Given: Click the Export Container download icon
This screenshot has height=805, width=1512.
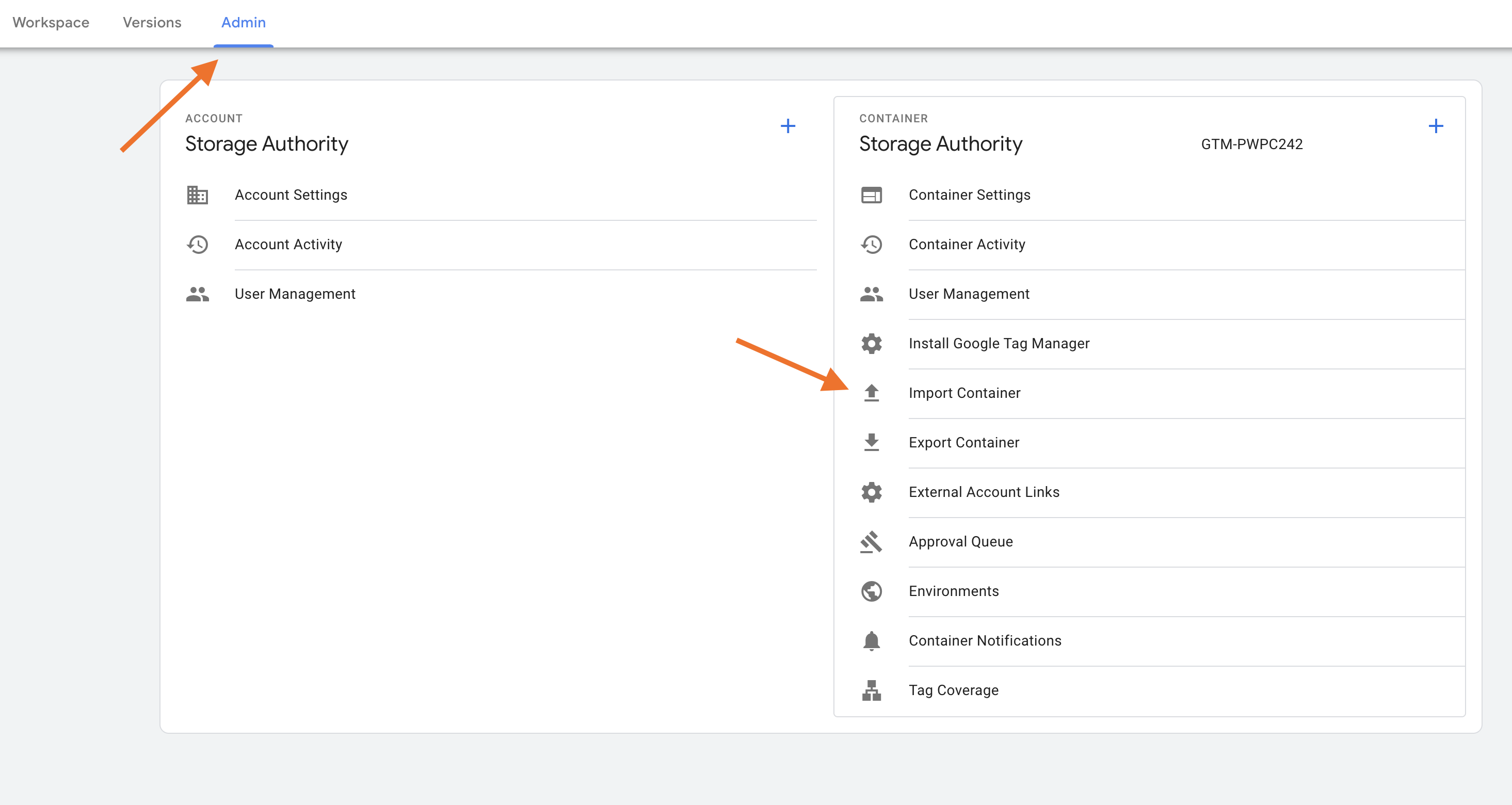Looking at the screenshot, I should point(871,442).
